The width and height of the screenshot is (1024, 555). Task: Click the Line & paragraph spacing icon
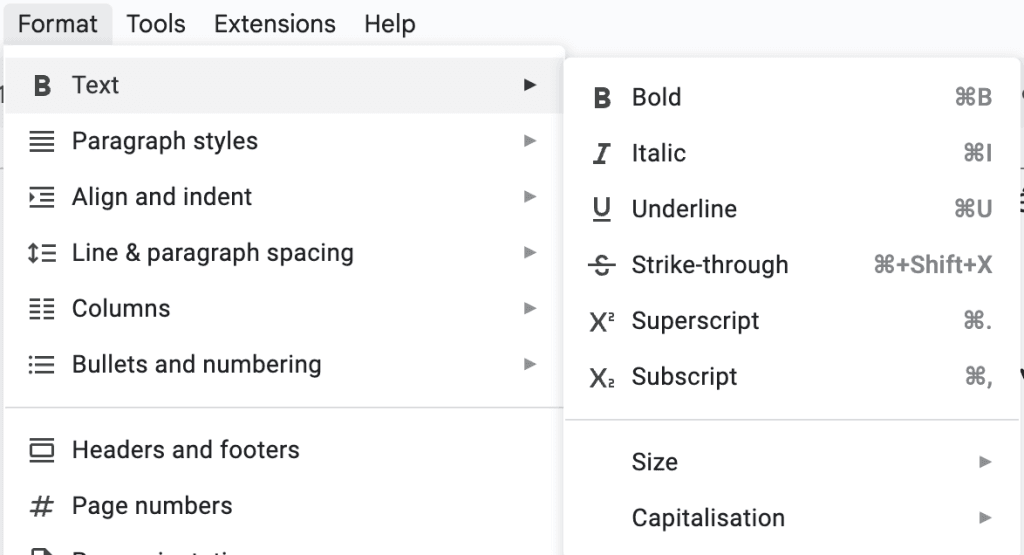pos(42,253)
